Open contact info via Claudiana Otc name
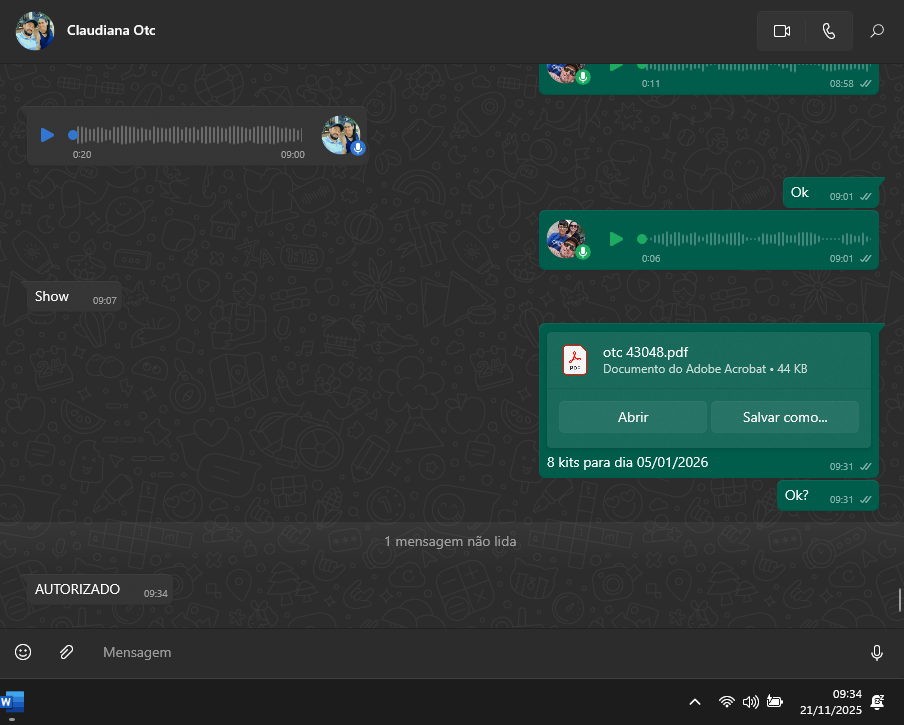This screenshot has width=904, height=725. [111, 30]
